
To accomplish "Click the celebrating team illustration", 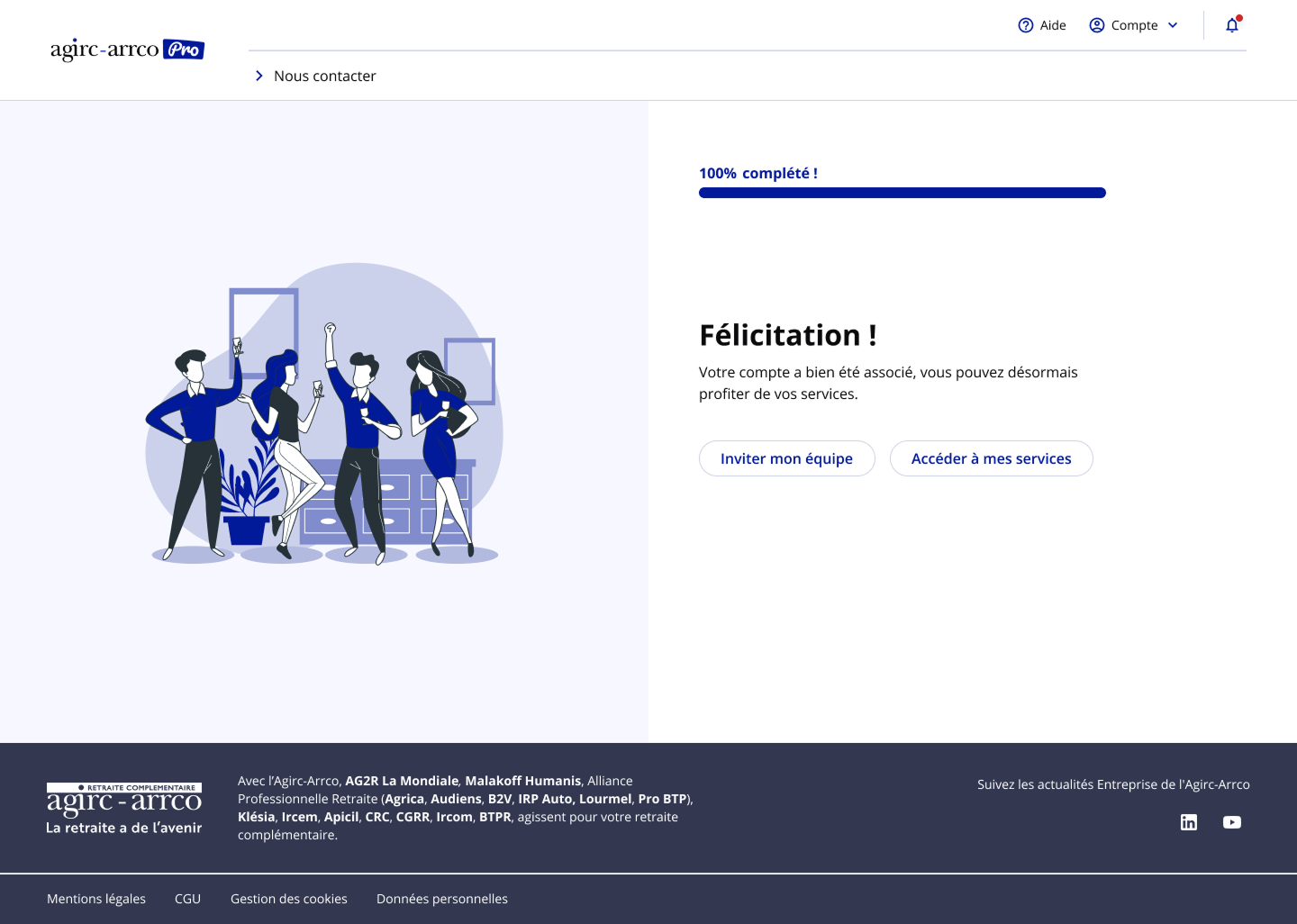I will [324, 414].
